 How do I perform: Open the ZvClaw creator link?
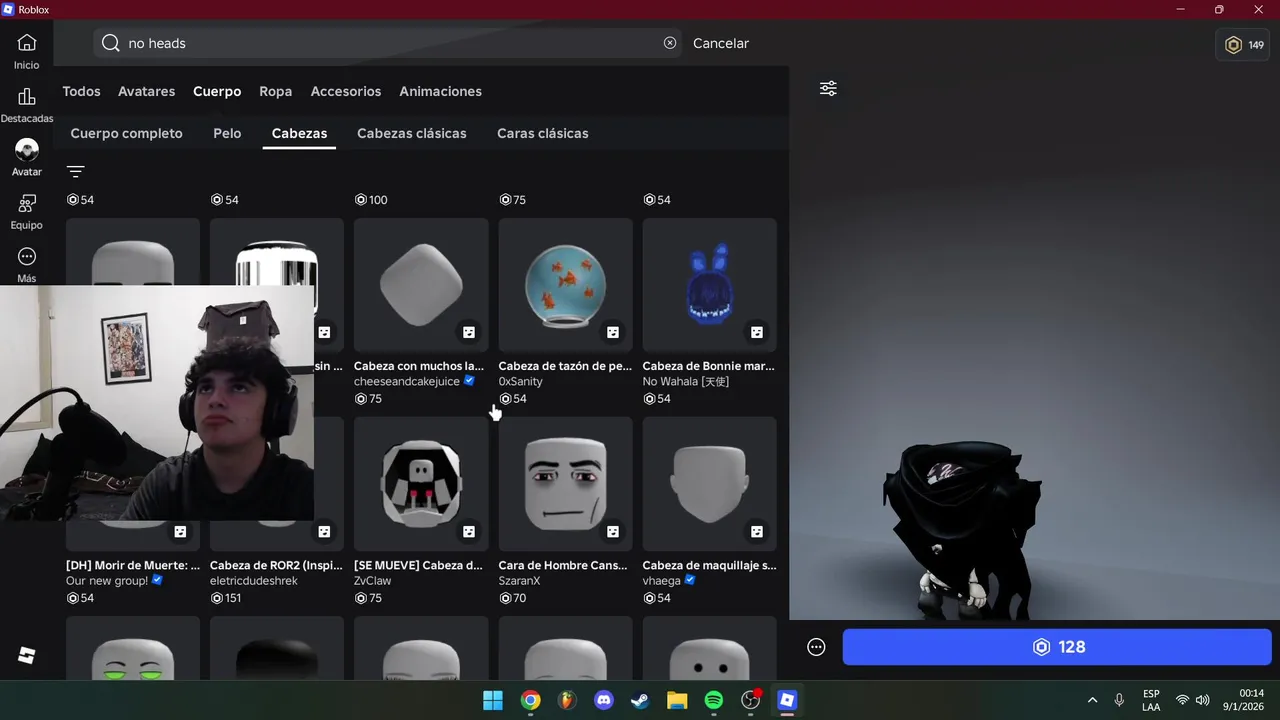pyautogui.click(x=372, y=581)
